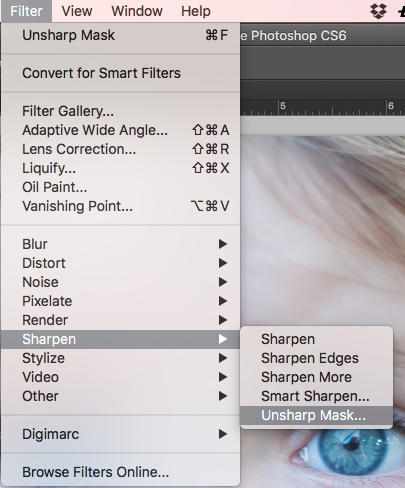Open the Help menu
Viewport: 405px width, 488px height.
(x=196, y=11)
